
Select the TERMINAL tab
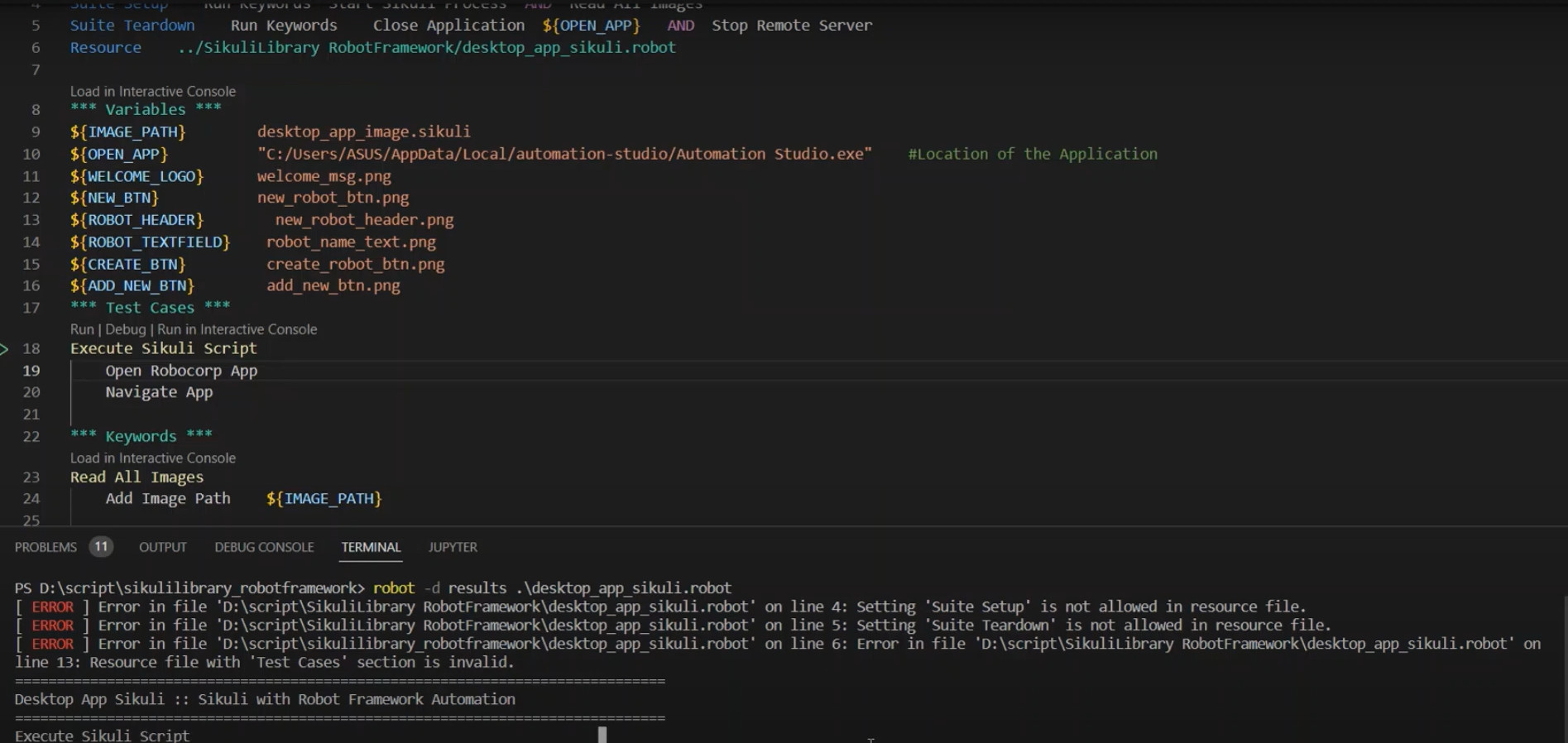[371, 547]
